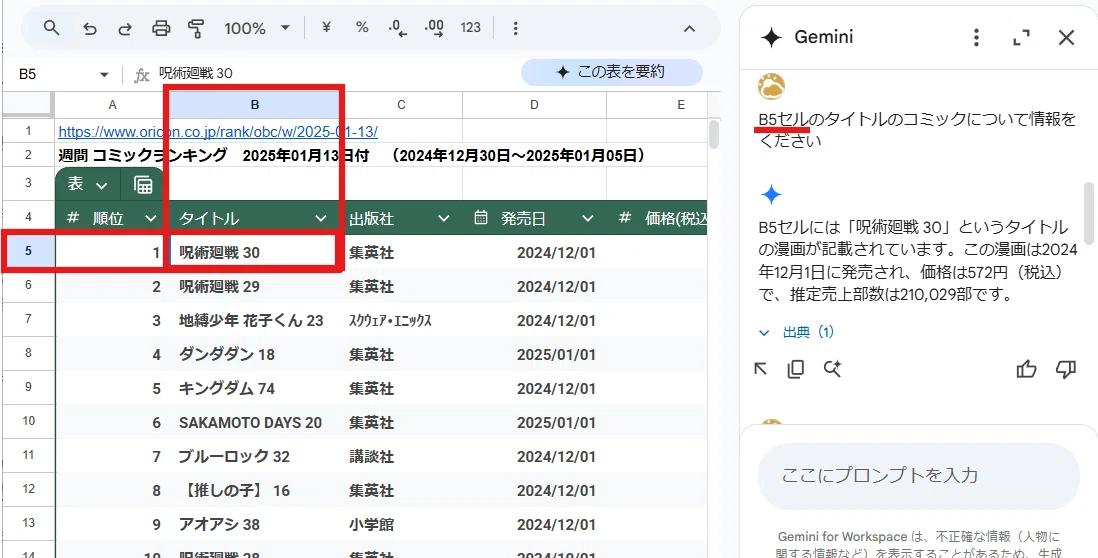Select the cell SAKAMOTO DAYS 20
1098x558 pixels.
(x=255, y=423)
